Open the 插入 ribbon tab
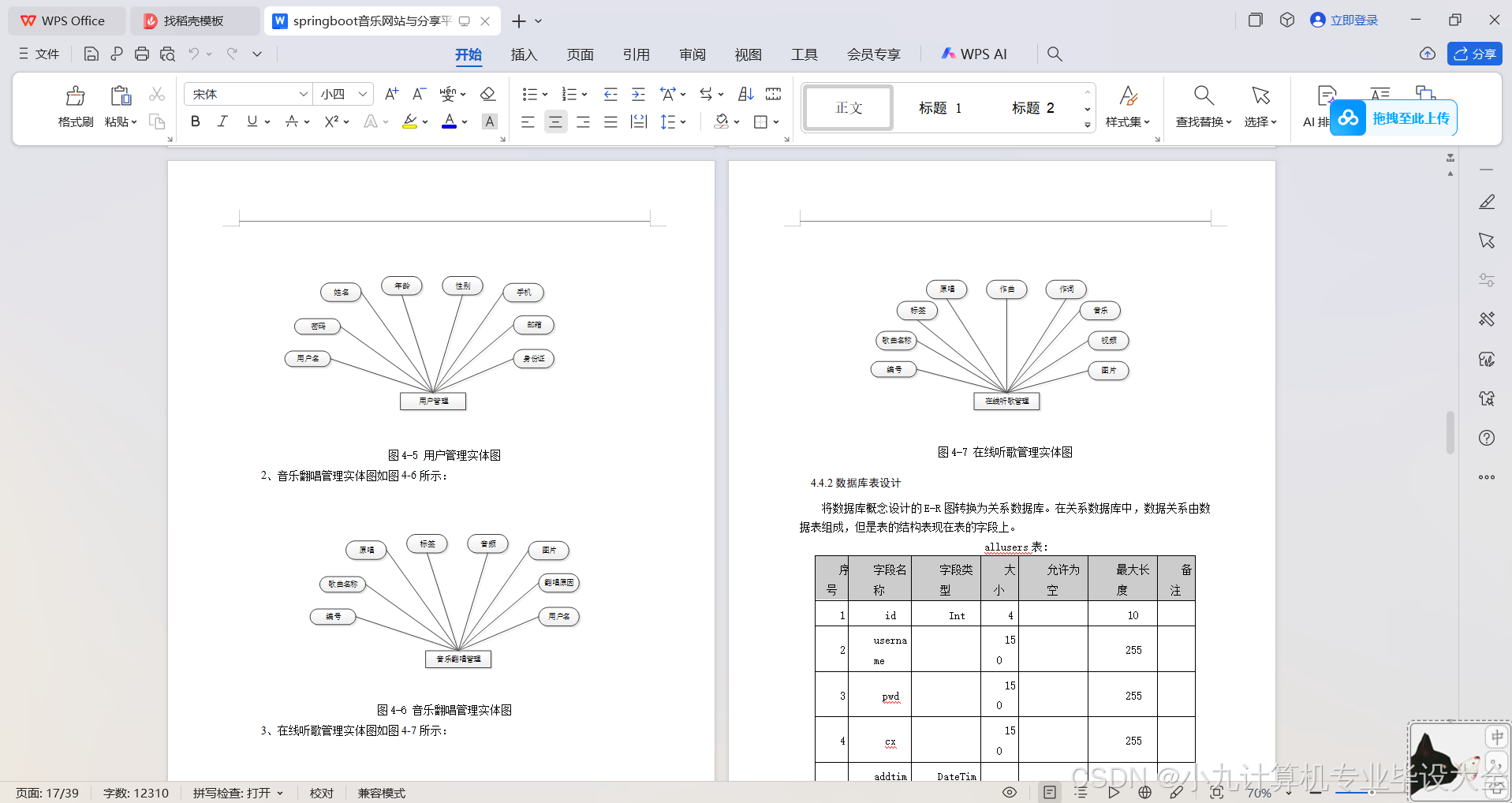1512x803 pixels. (524, 54)
